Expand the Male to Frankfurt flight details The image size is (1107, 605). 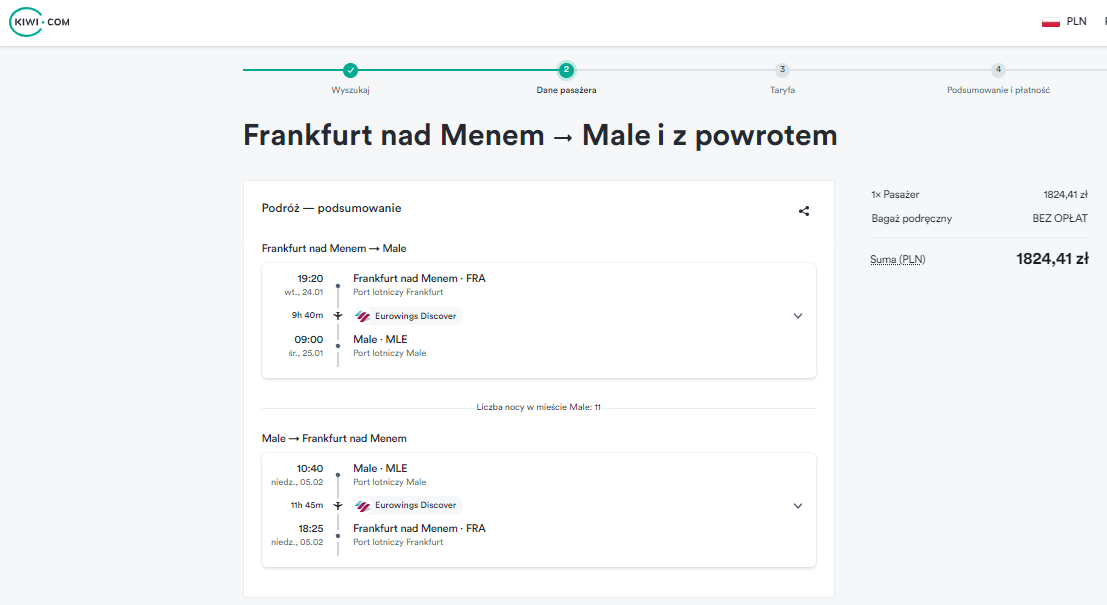[798, 505]
